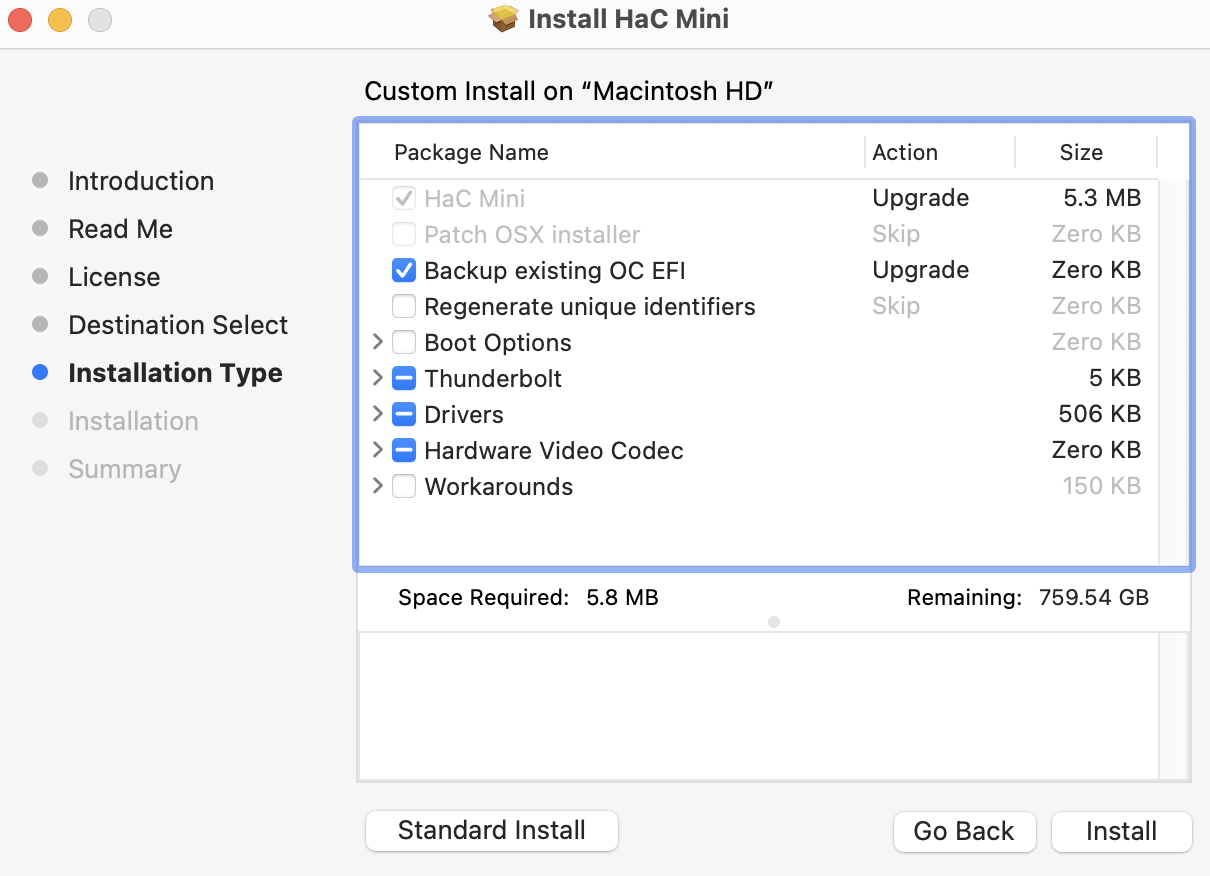Screen dimensions: 1210x876
Task: Select the Read Me step in sidebar
Action: (x=120, y=229)
